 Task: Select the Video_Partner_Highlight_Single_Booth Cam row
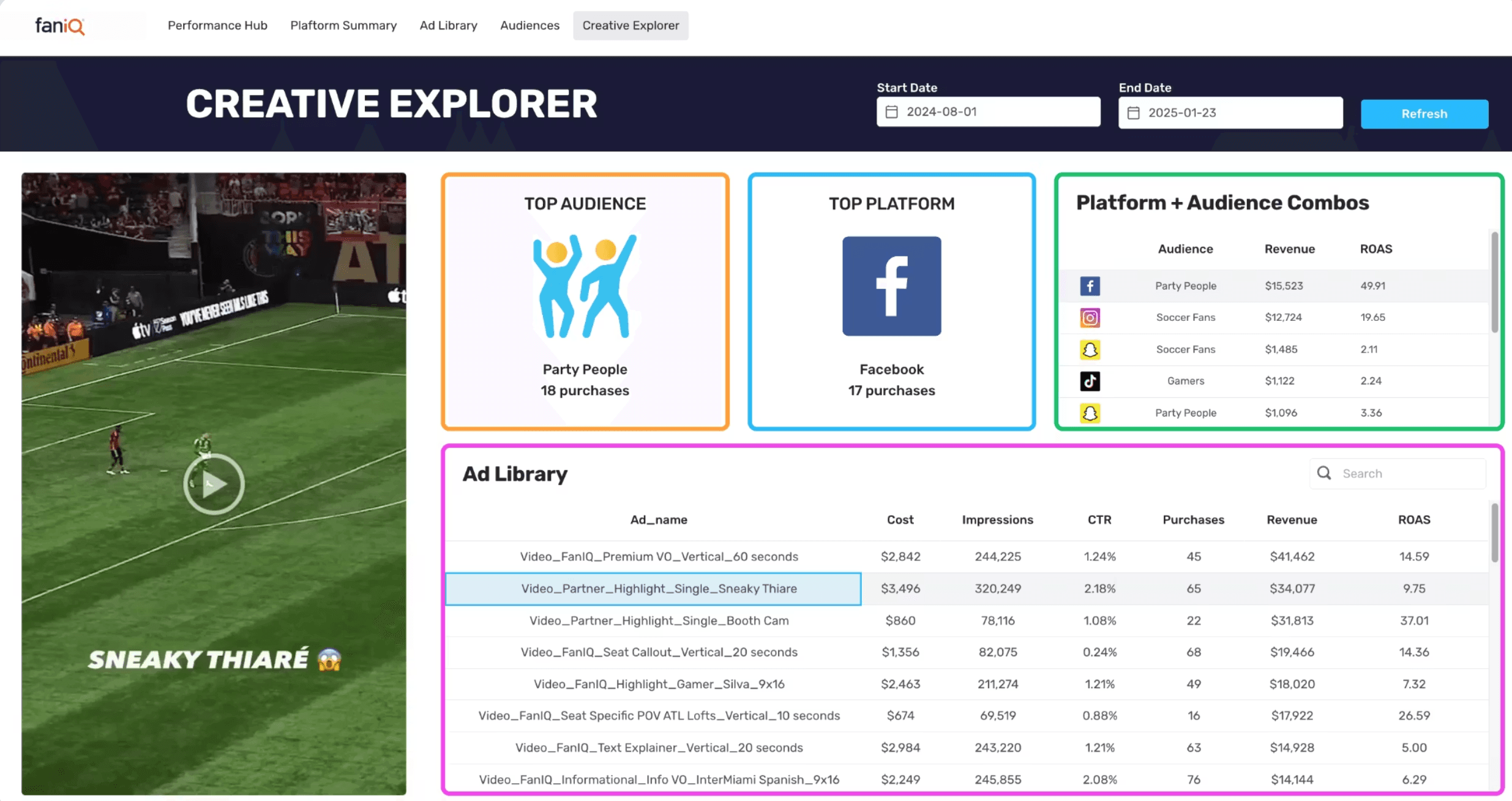point(659,620)
